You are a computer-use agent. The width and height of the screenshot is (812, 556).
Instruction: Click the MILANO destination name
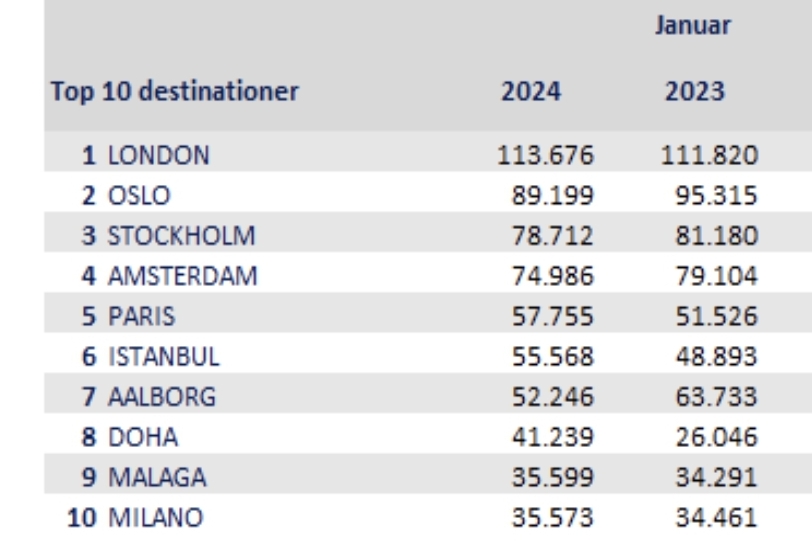[157, 518]
